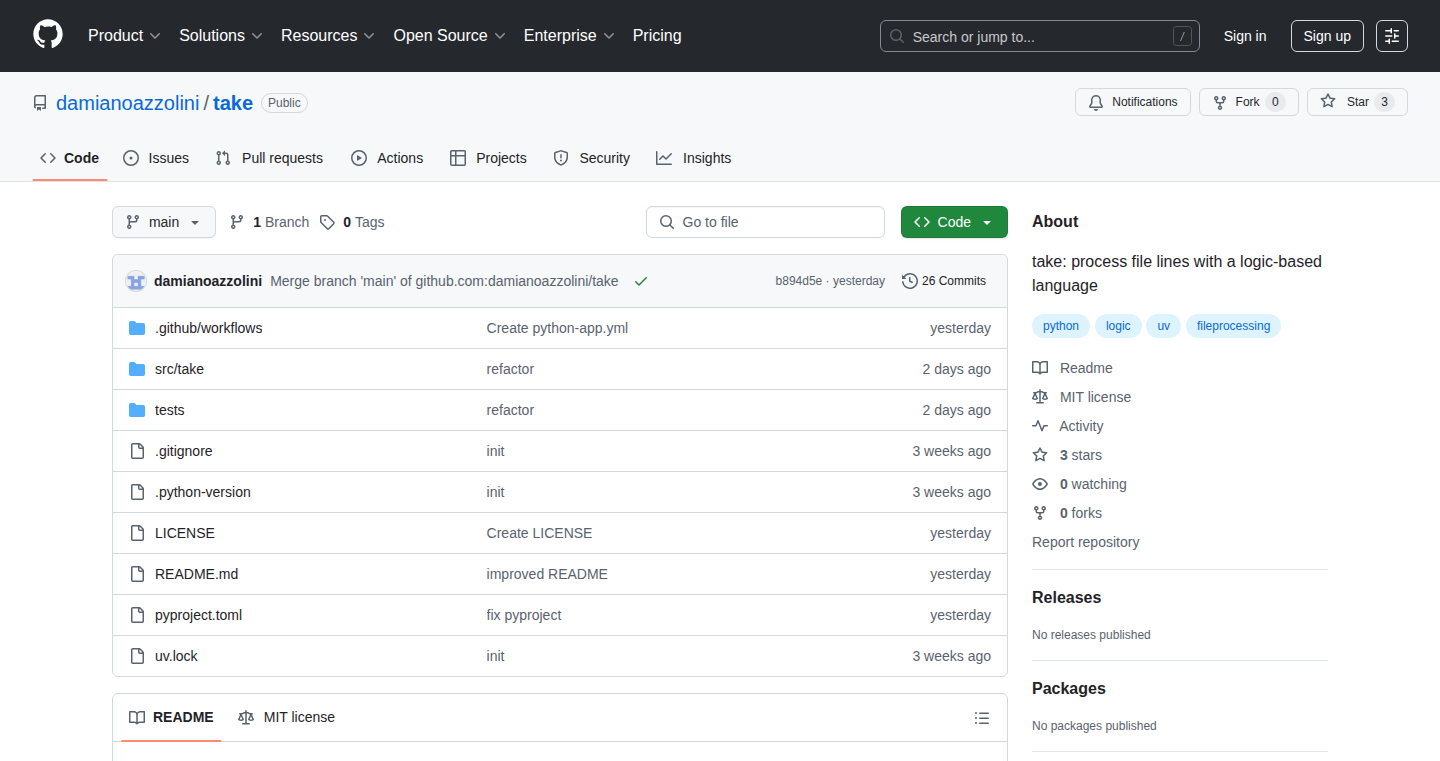Expand the Product menu

[x=124, y=35]
